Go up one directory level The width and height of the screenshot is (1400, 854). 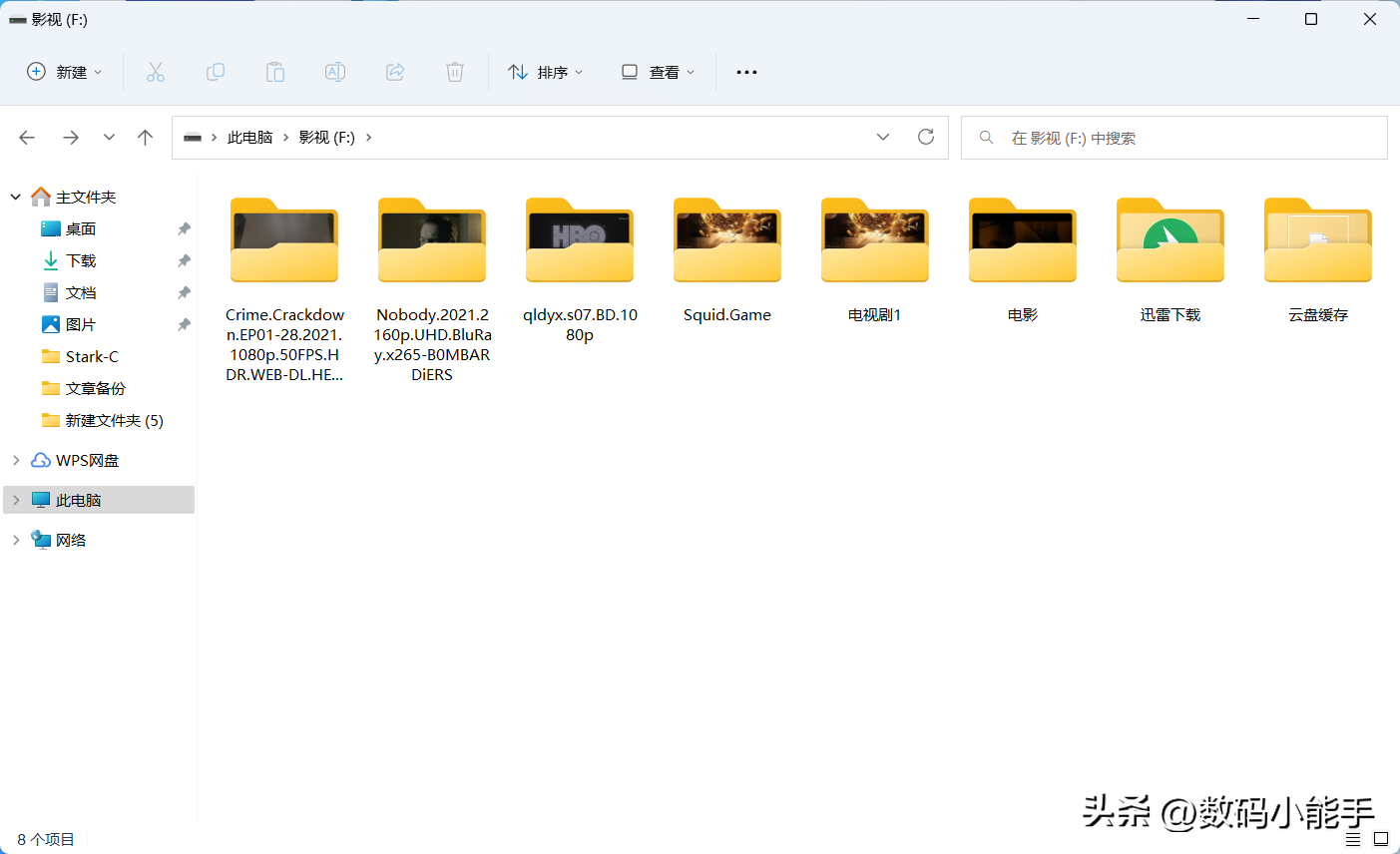[146, 138]
